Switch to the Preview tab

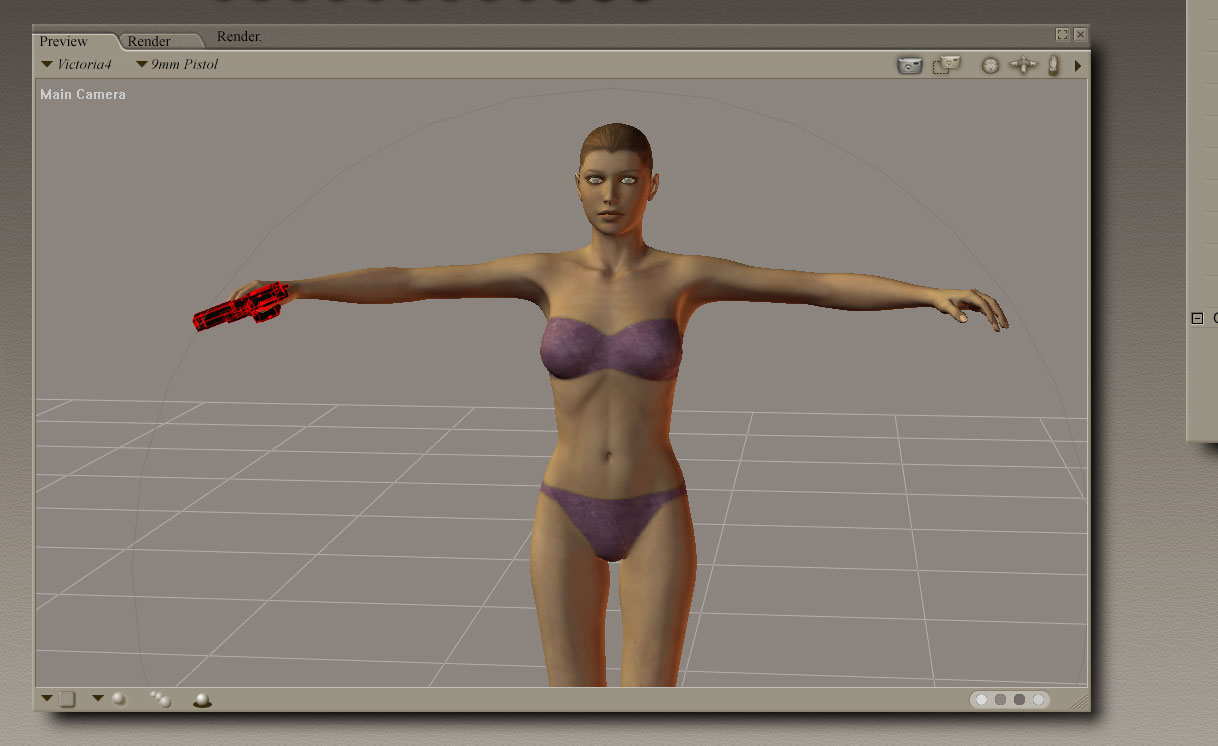coord(64,41)
